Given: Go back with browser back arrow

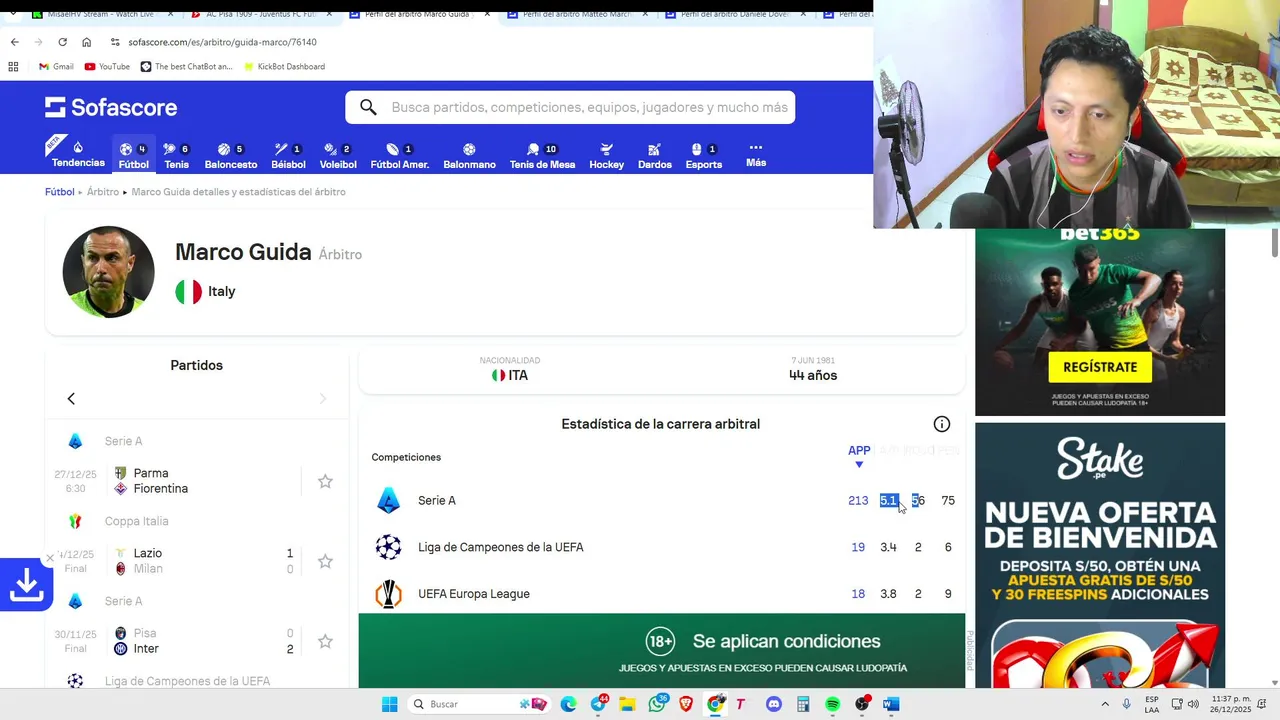Looking at the screenshot, I should [14, 42].
